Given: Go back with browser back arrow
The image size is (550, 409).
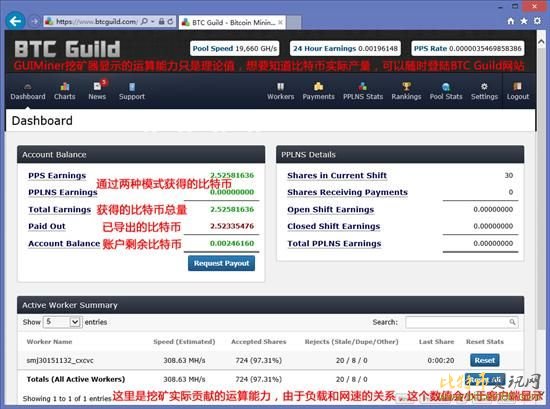Looking at the screenshot, I should 15,21.
